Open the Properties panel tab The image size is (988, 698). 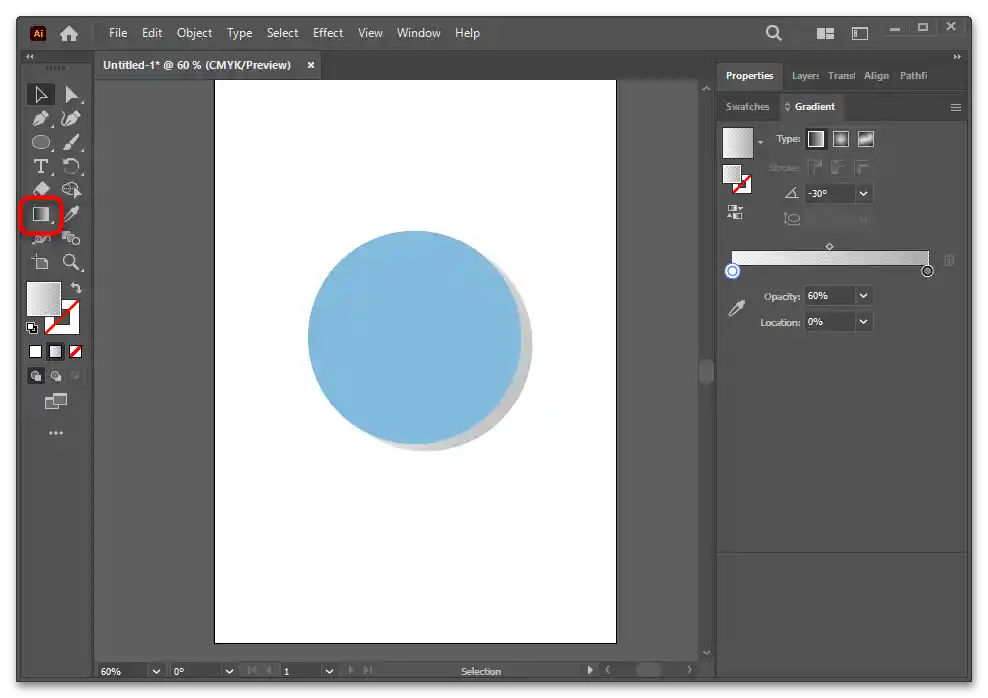749,76
